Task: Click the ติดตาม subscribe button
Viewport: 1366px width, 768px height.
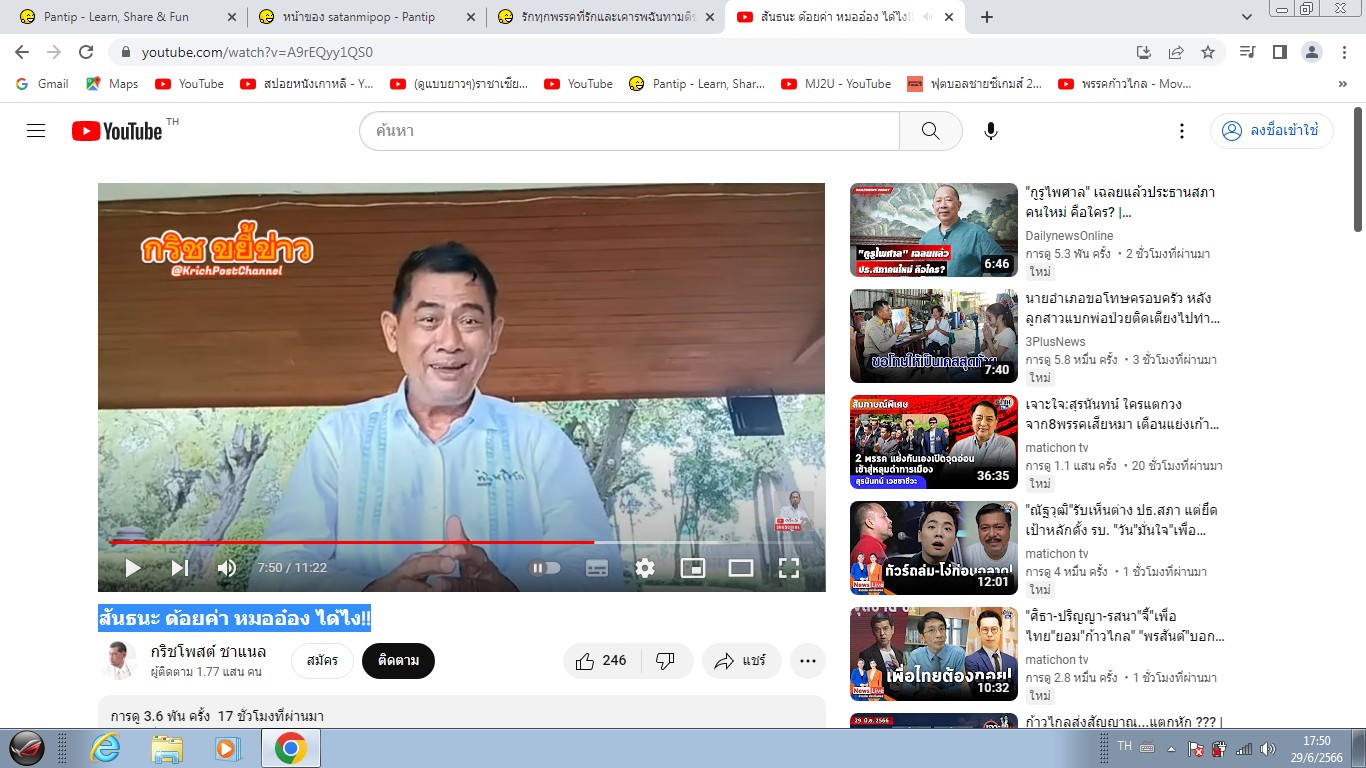Action: coord(398,660)
